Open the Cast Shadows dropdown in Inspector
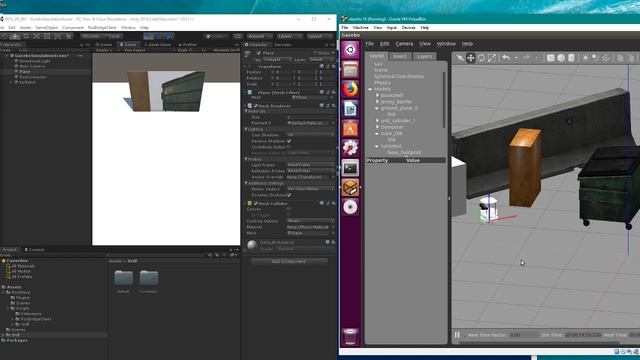The image size is (640, 360). 310,135
